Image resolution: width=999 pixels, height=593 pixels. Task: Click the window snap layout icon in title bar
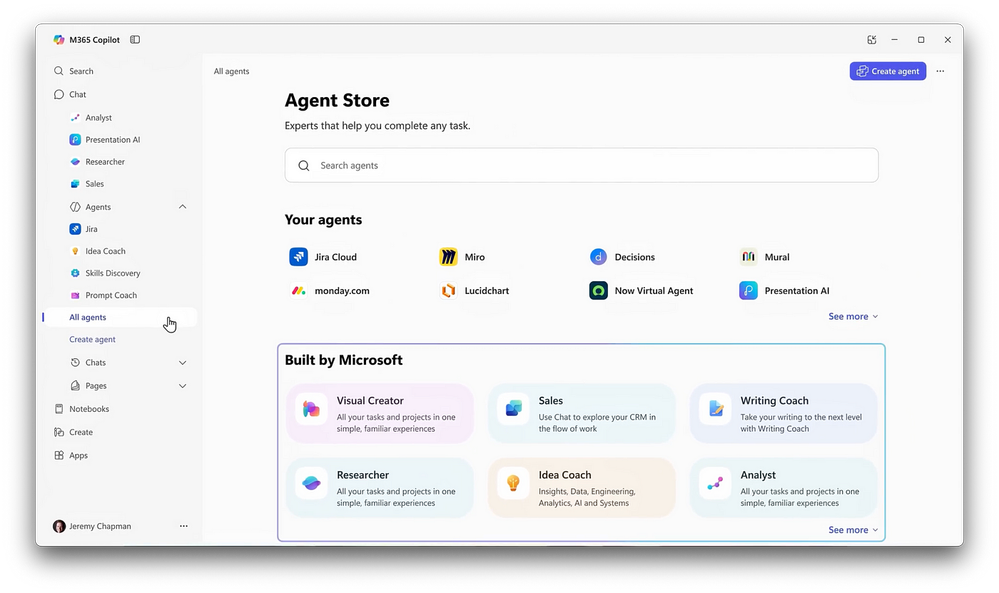click(872, 39)
